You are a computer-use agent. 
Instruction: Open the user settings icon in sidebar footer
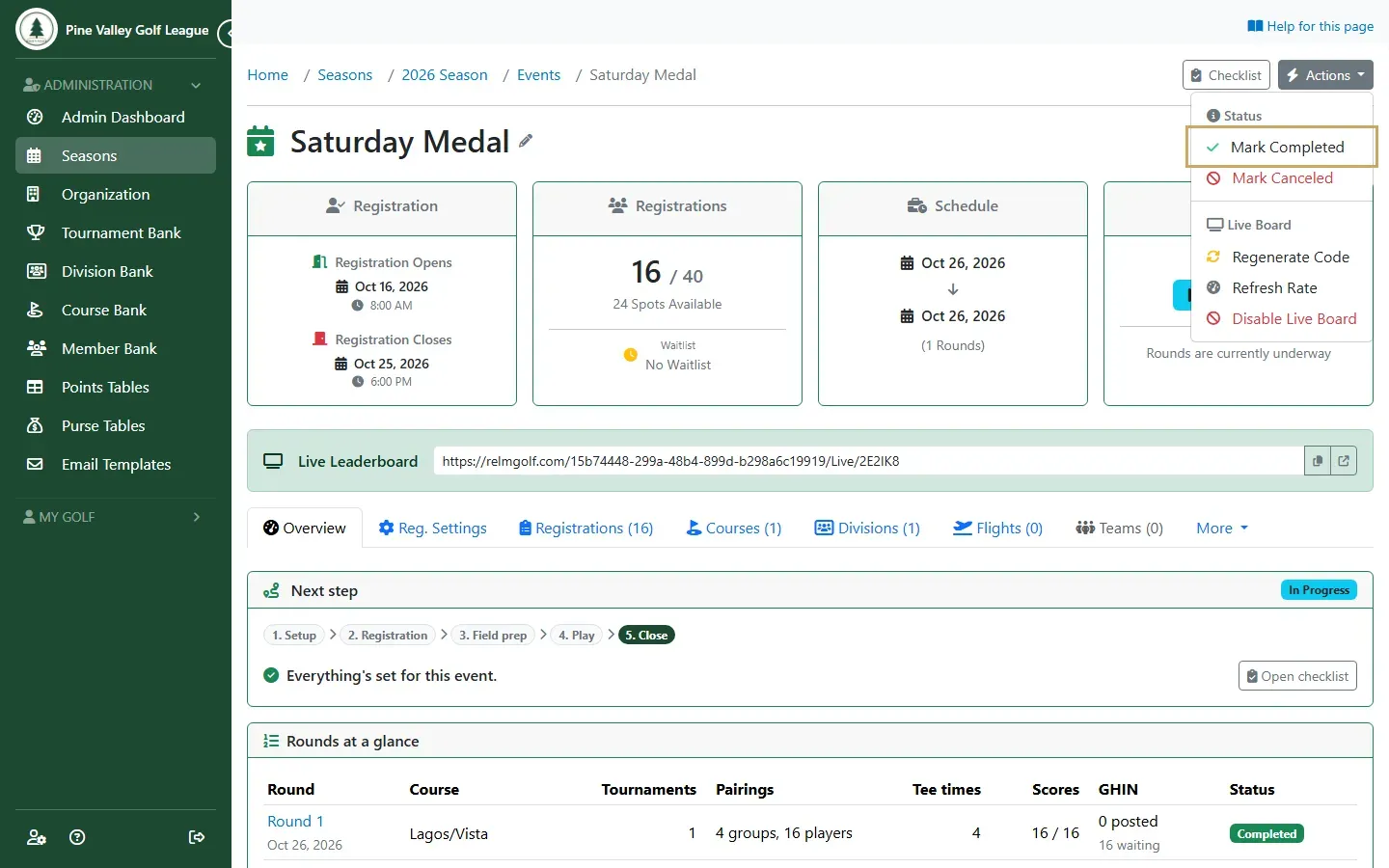(x=37, y=837)
